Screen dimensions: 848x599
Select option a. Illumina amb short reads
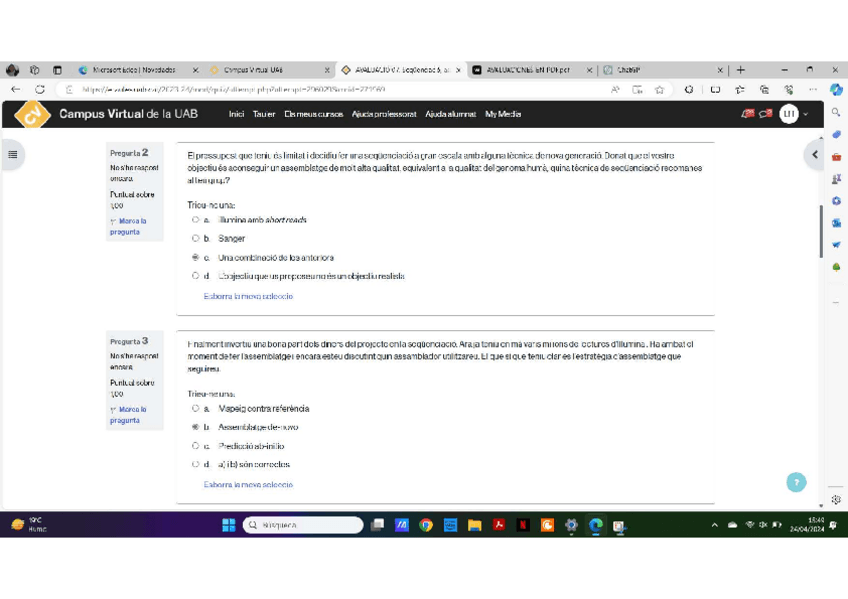tap(196, 220)
